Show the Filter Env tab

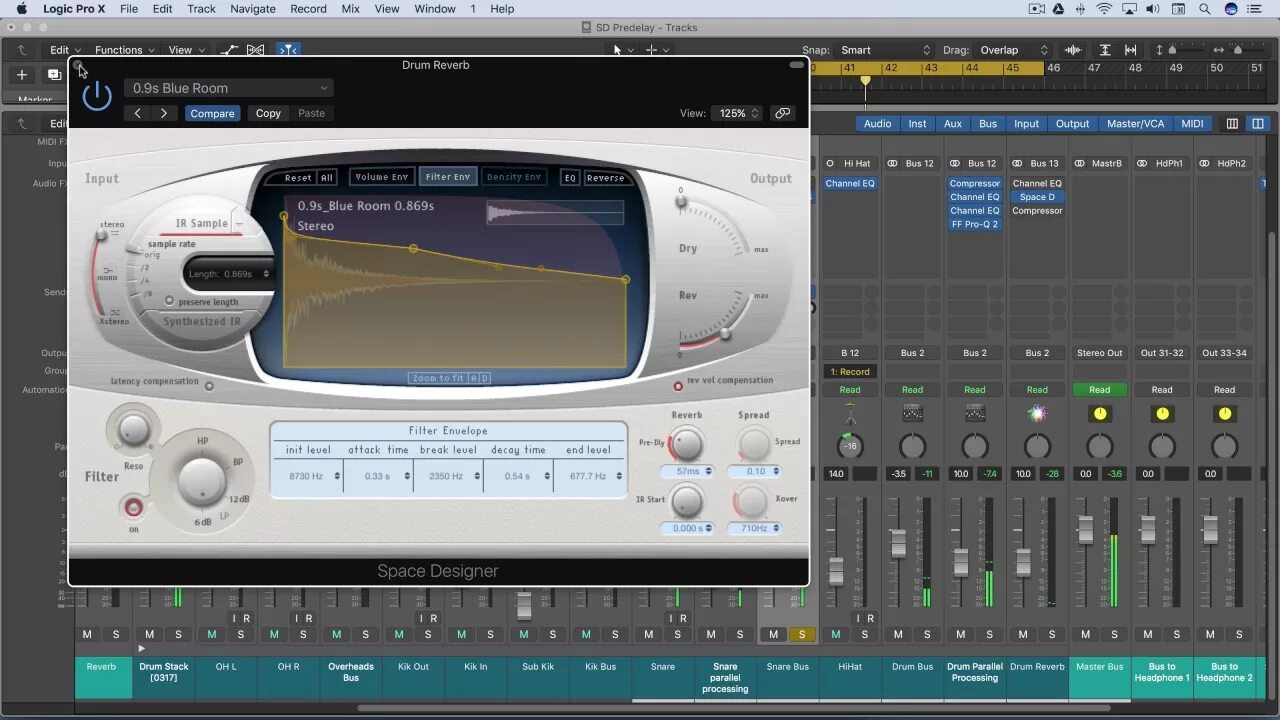[x=448, y=177]
